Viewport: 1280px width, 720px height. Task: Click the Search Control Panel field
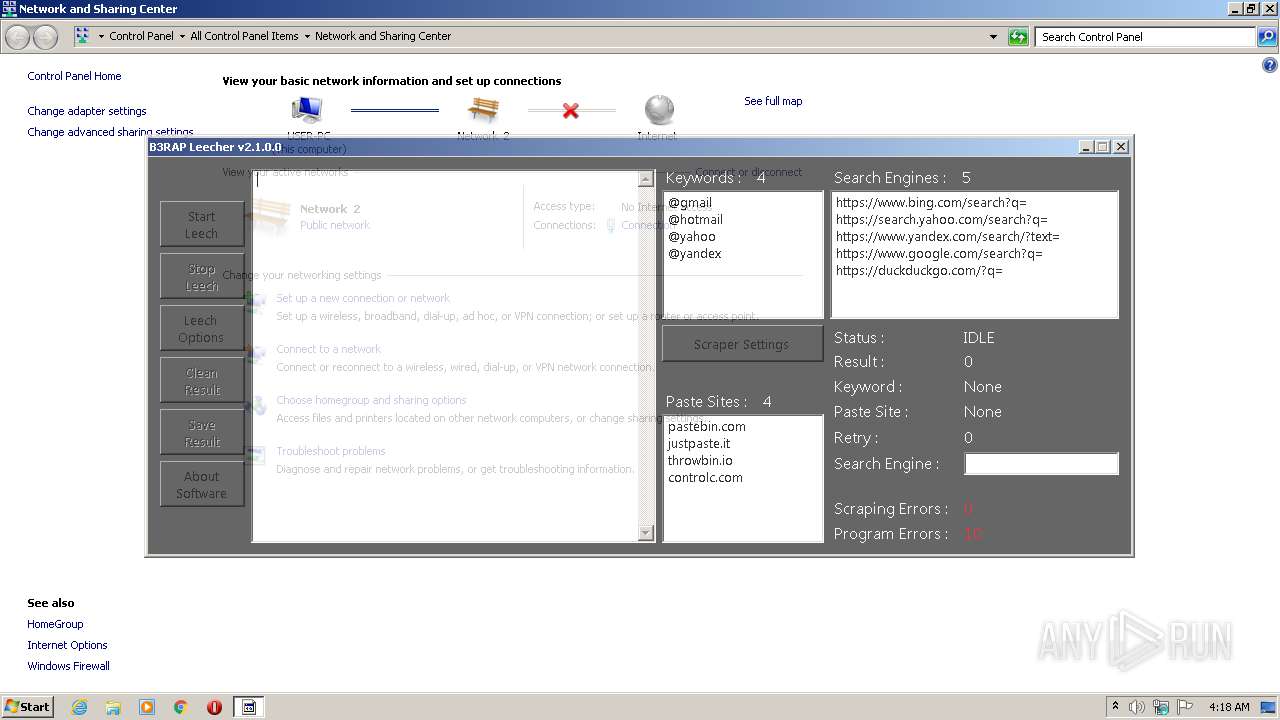1145,37
